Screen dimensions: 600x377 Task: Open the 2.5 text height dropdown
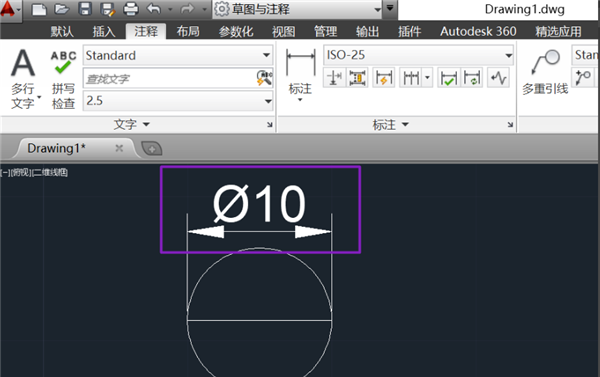178,101
